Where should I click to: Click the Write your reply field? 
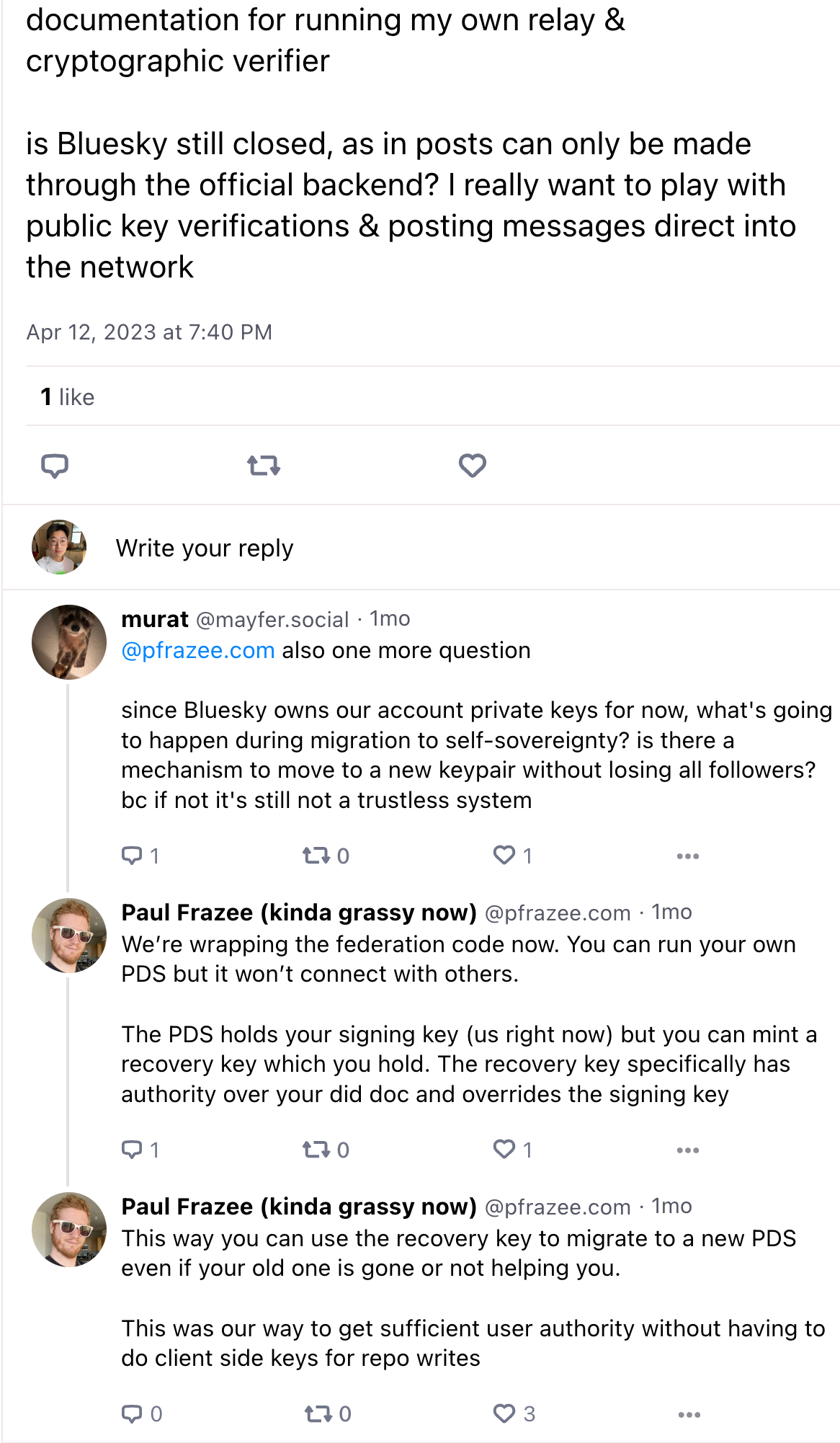coord(205,548)
